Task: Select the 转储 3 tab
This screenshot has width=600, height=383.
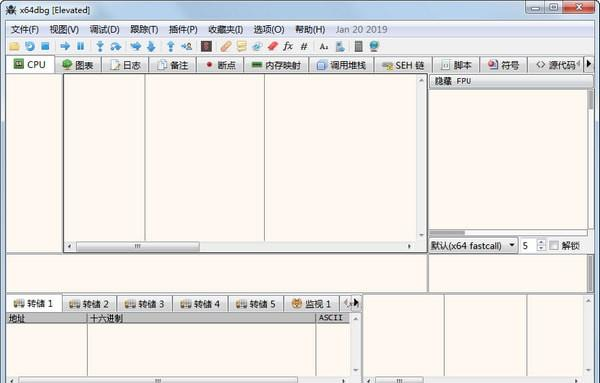Action: [x=145, y=304]
